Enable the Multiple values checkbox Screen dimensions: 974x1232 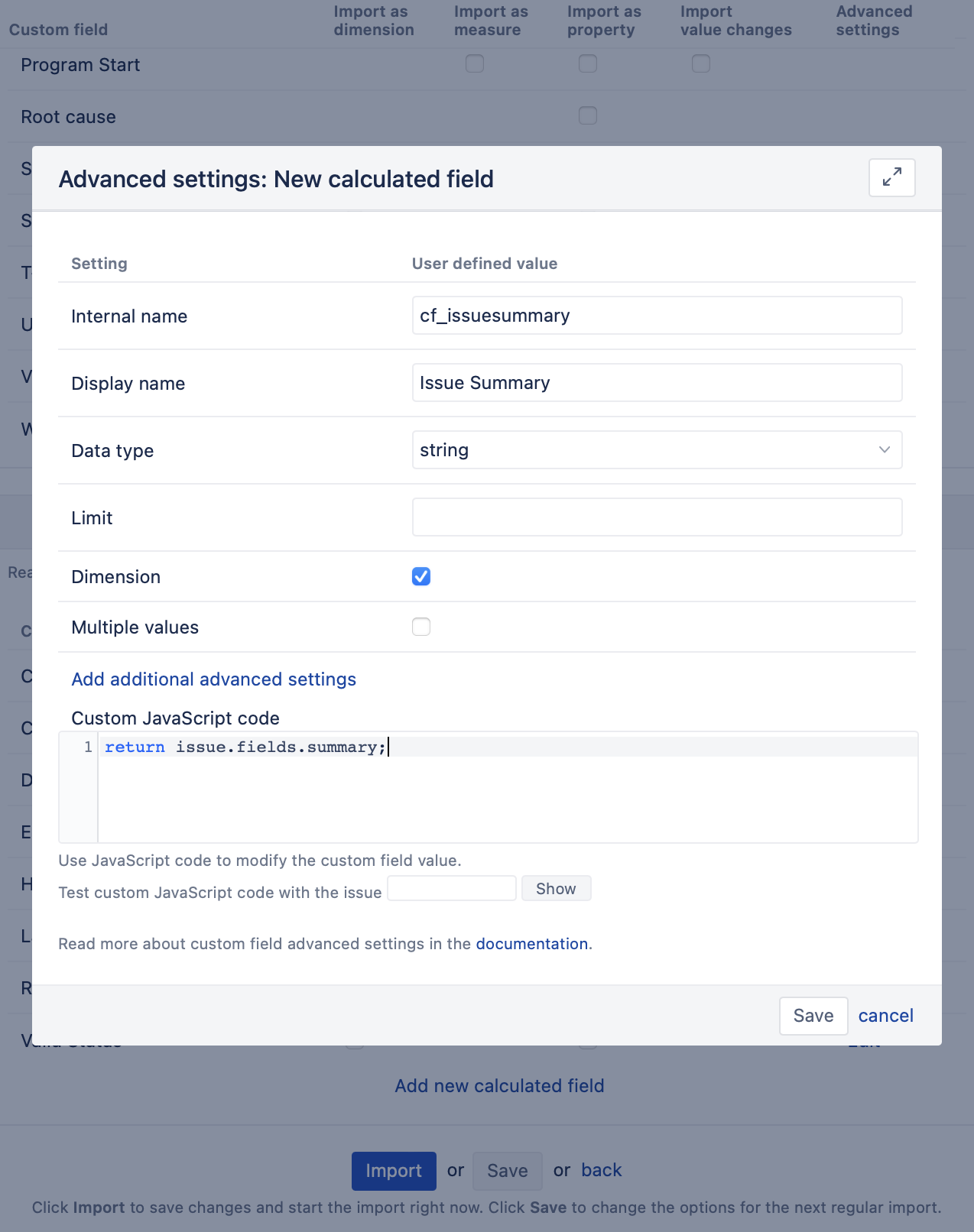click(x=421, y=627)
